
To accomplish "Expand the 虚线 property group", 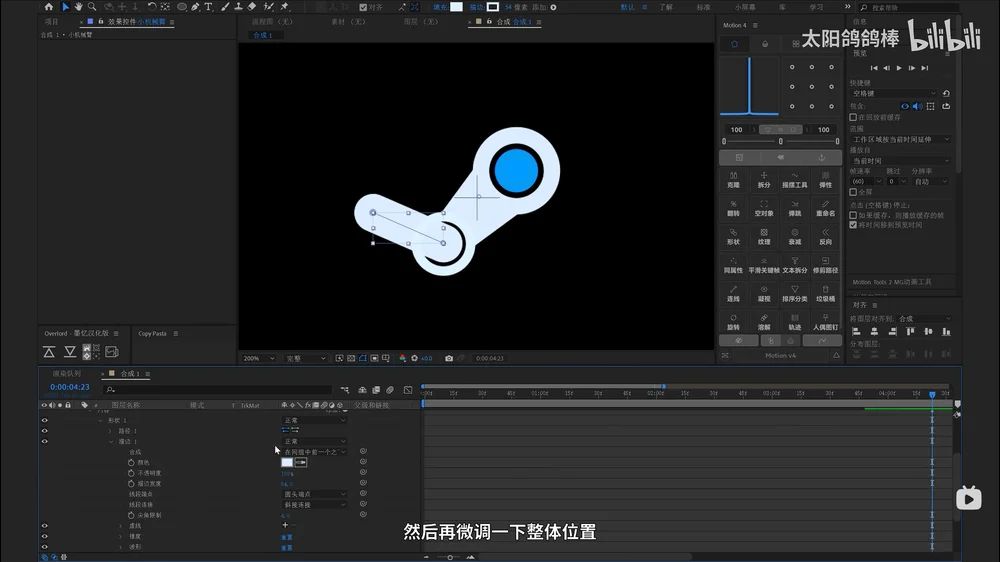I will [x=121, y=526].
